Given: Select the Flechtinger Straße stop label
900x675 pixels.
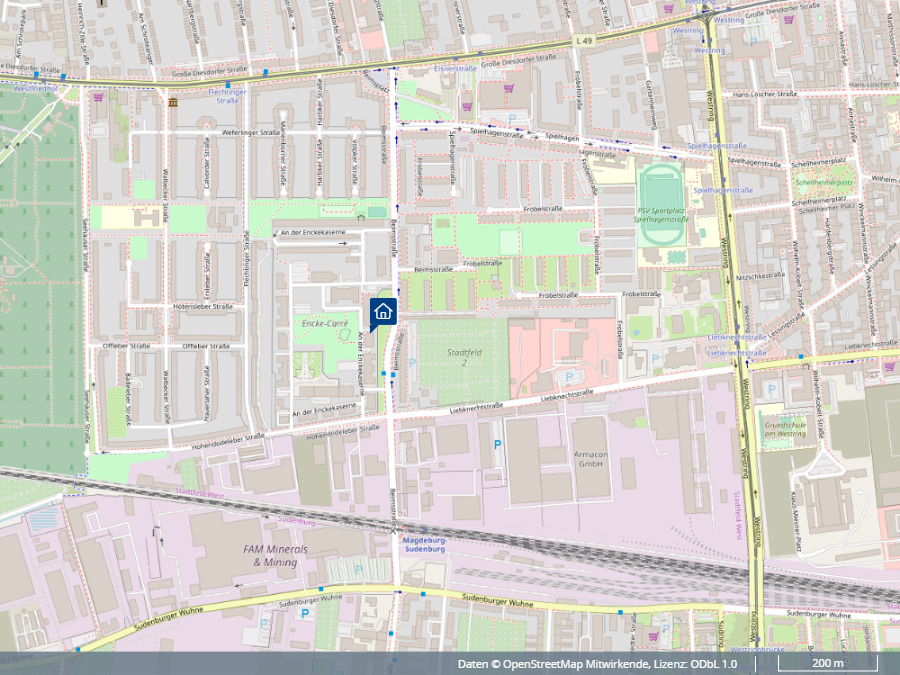Looking at the screenshot, I should (227, 96).
